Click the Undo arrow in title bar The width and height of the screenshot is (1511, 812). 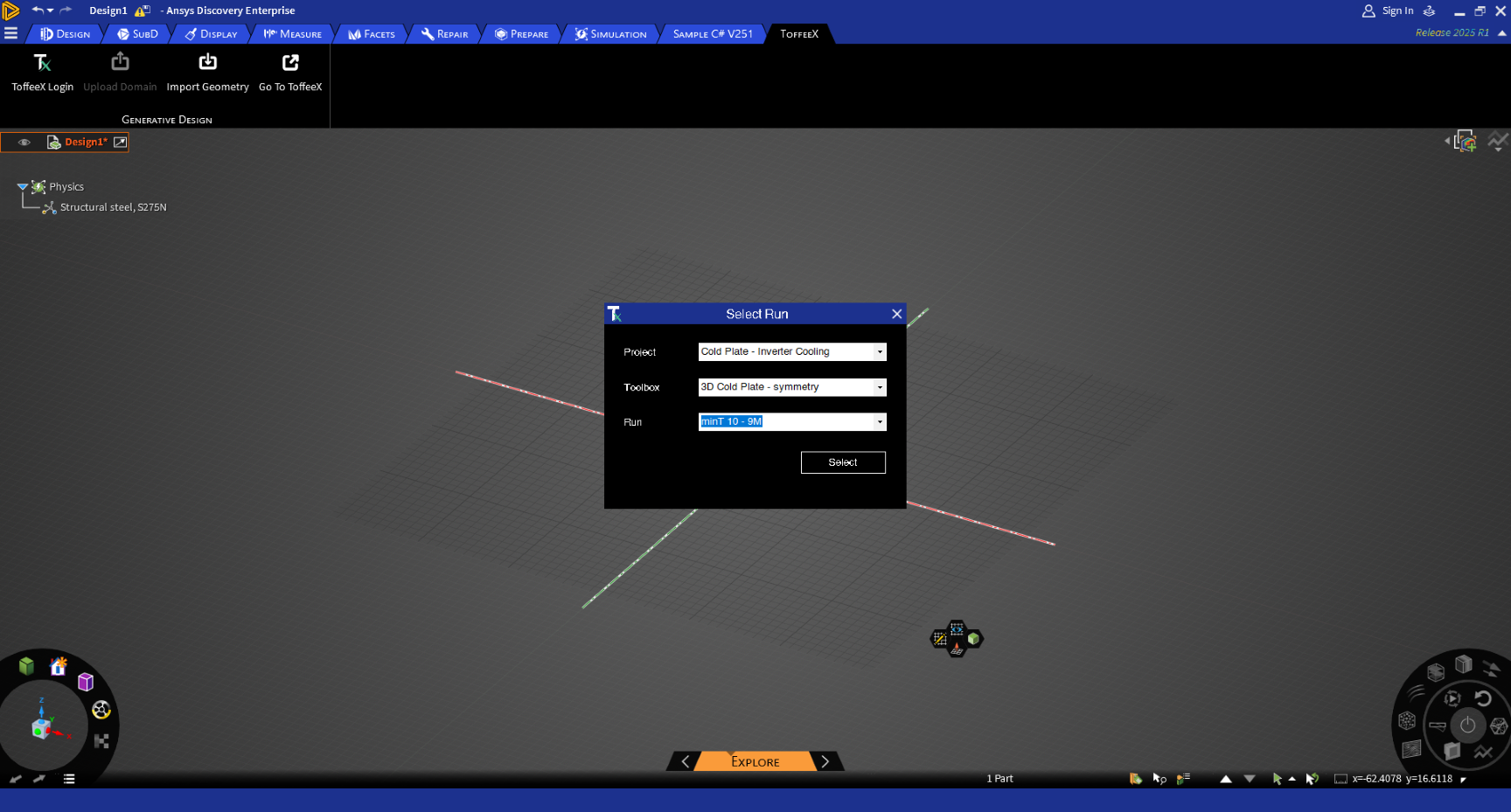pyautogui.click(x=38, y=10)
